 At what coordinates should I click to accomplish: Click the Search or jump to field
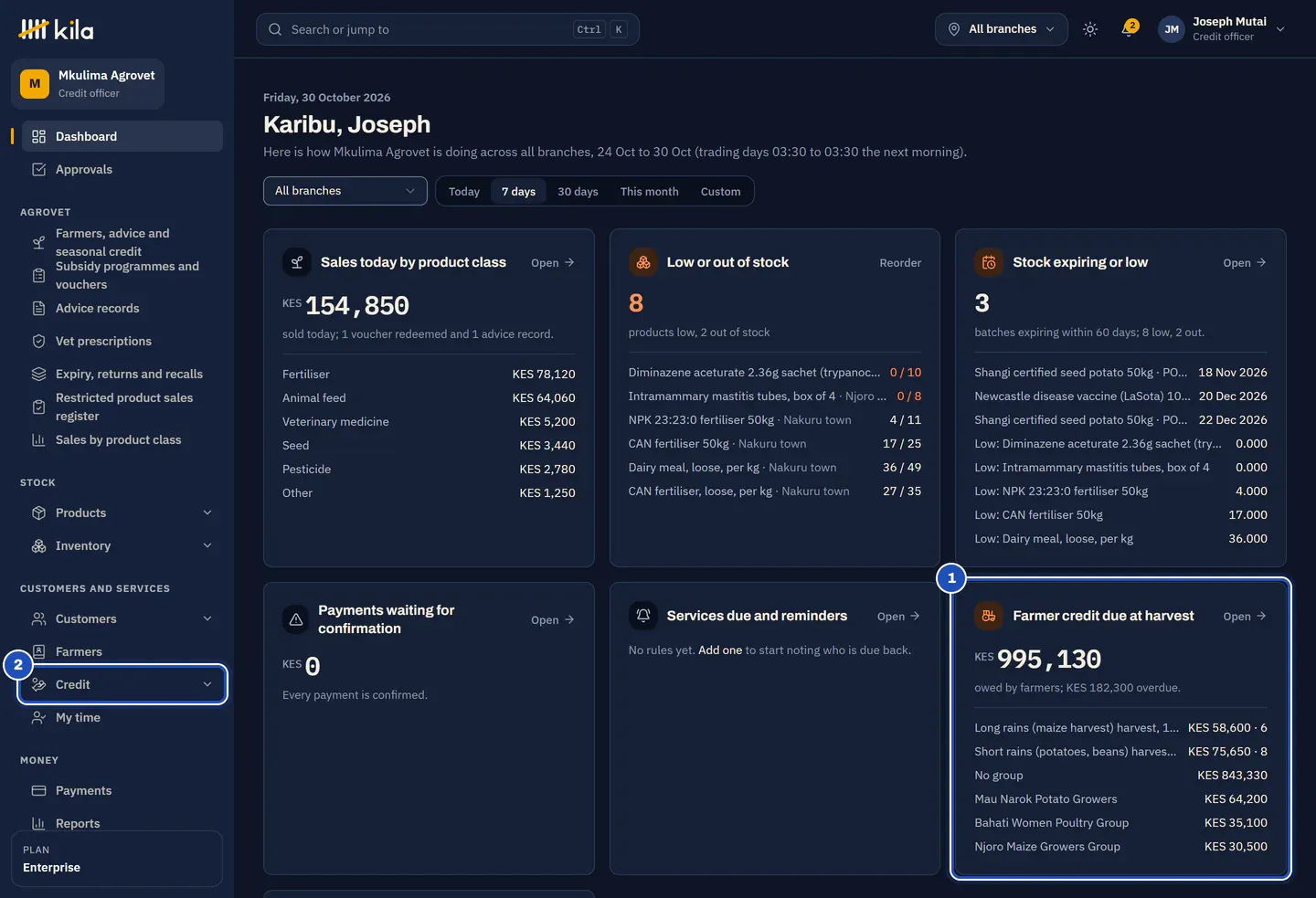point(448,29)
